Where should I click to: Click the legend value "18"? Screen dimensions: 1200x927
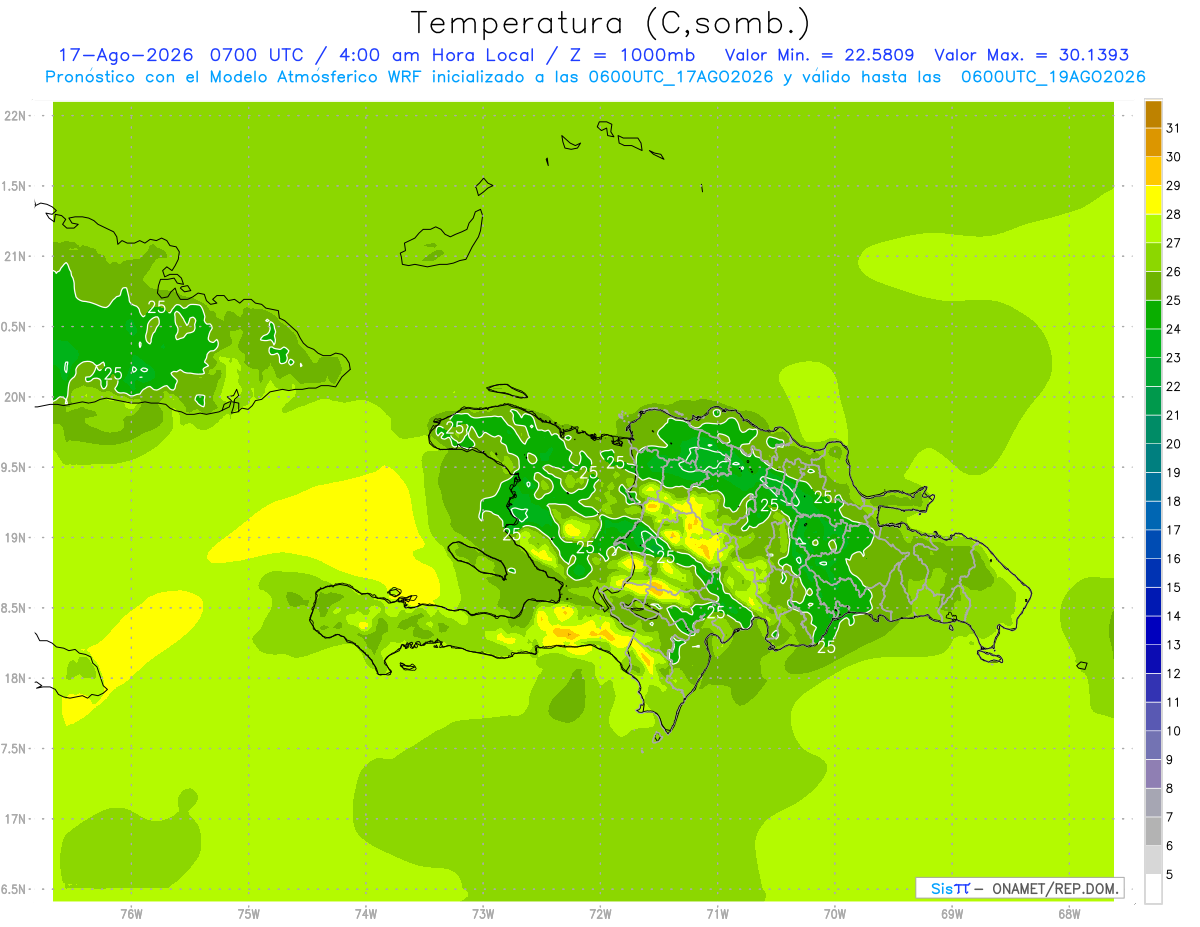point(1173,501)
